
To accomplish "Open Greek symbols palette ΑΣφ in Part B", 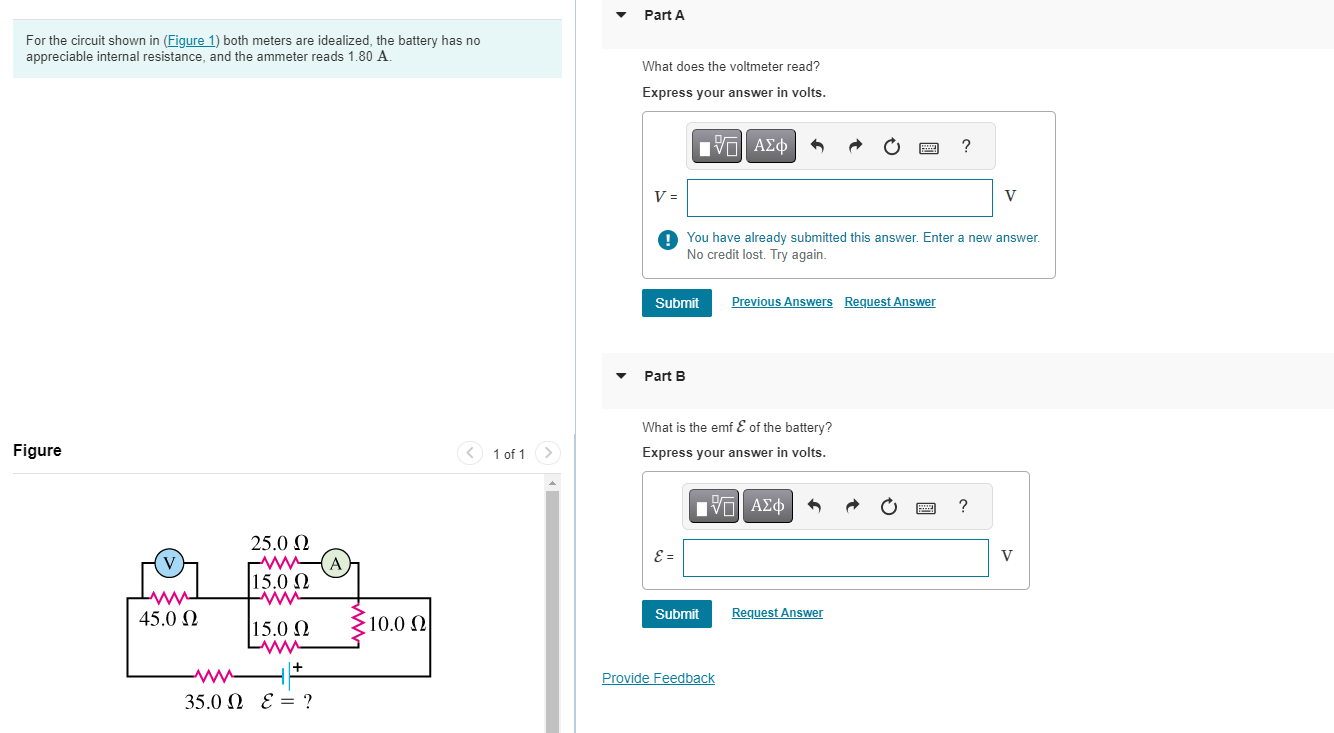I will (x=767, y=506).
